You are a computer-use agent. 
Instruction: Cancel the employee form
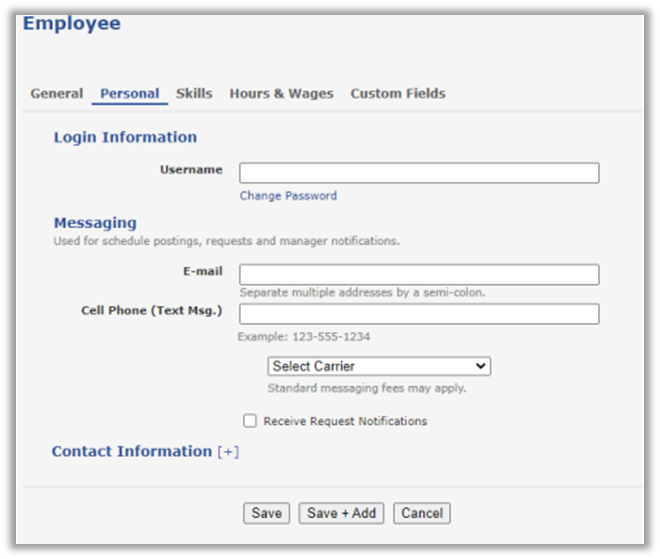pyautogui.click(x=421, y=513)
